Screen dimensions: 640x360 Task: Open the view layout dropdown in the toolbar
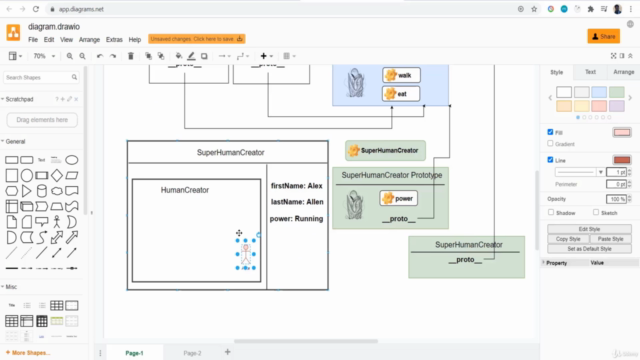coord(16,56)
